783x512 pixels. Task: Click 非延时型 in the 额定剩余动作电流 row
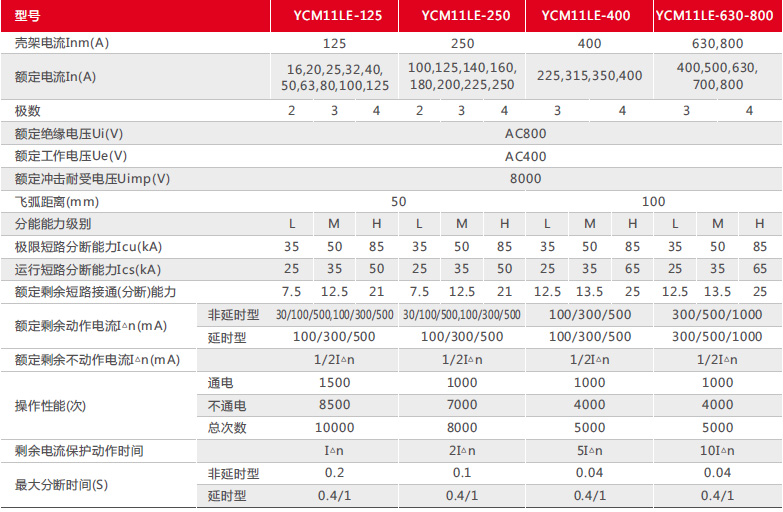point(234,315)
